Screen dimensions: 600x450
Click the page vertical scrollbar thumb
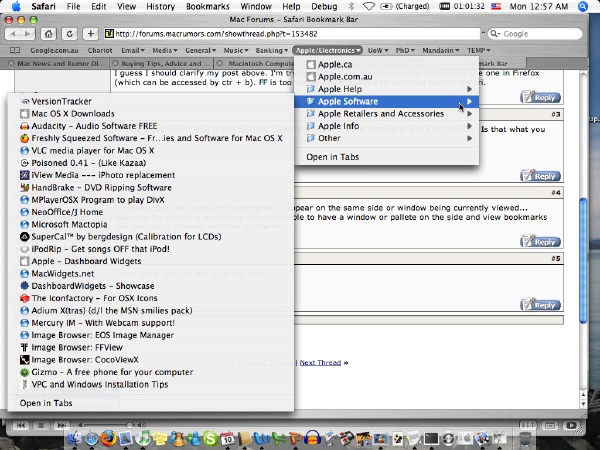(583, 260)
